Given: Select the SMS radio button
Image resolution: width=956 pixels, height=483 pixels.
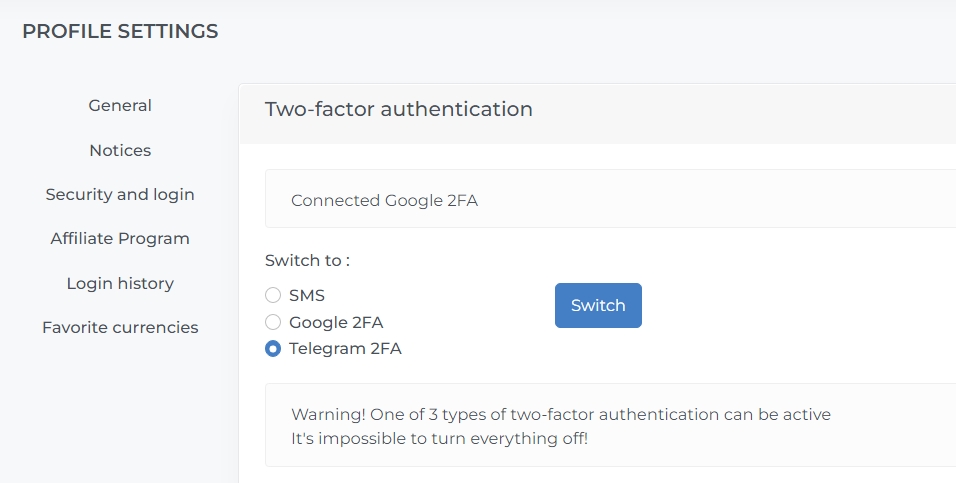Looking at the screenshot, I should pos(273,296).
